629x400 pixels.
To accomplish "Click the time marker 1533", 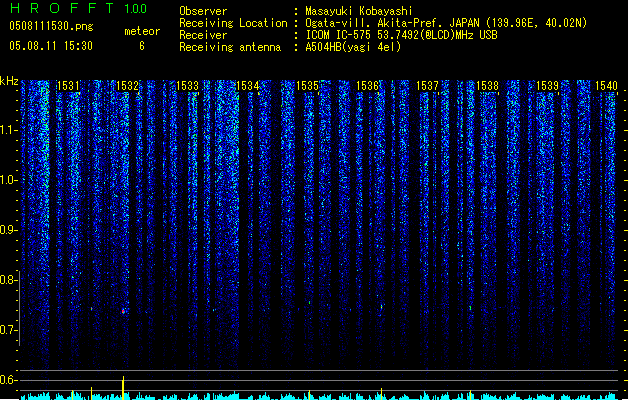I will point(187,86).
